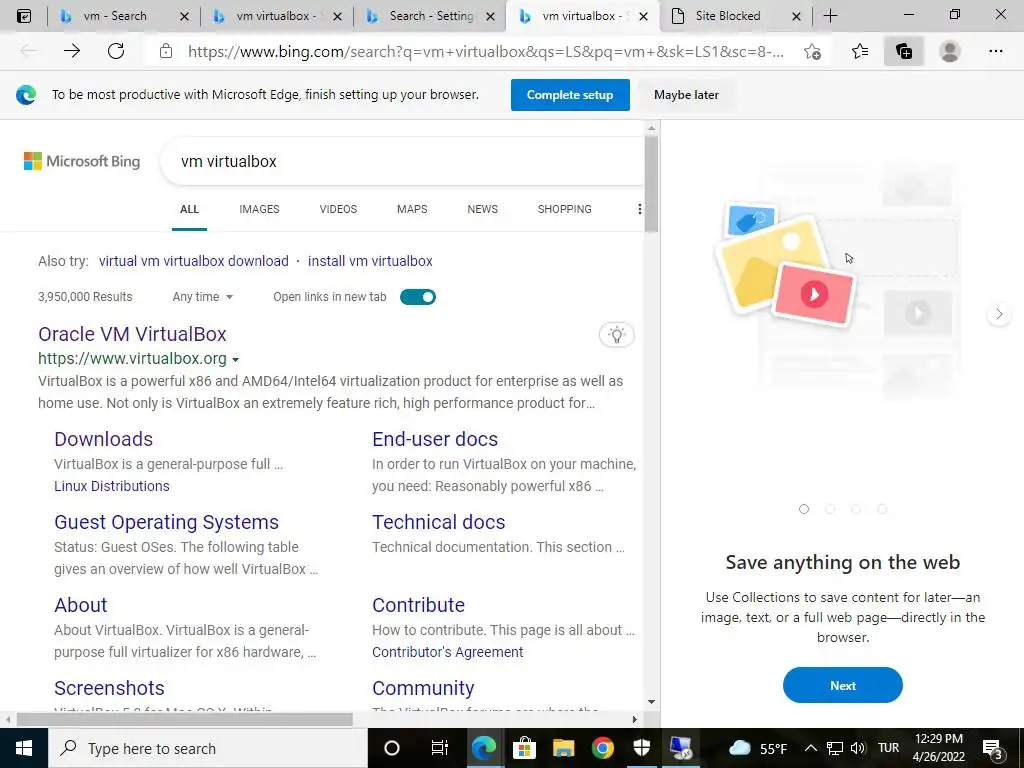Select third Collections carousel dot

856,509
